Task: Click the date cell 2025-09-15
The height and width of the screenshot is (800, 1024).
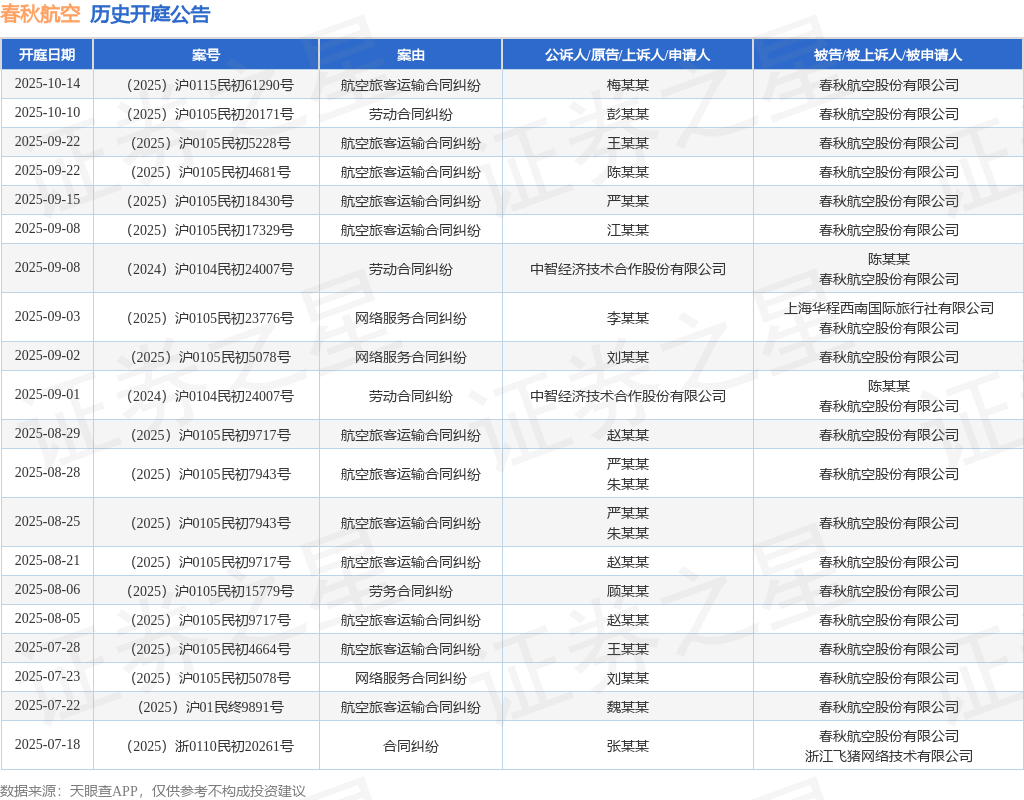Action: [47, 199]
